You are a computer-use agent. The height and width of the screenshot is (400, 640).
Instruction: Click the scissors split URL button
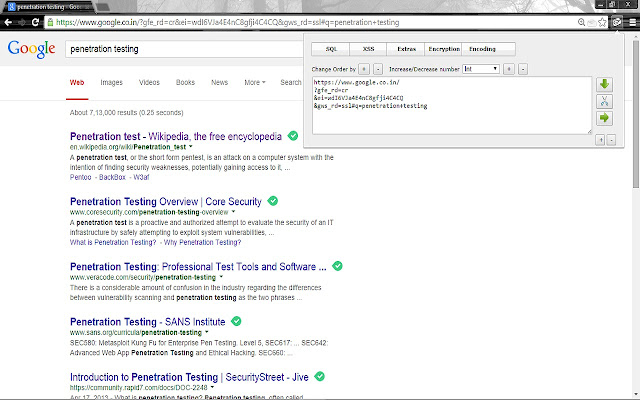pos(604,101)
